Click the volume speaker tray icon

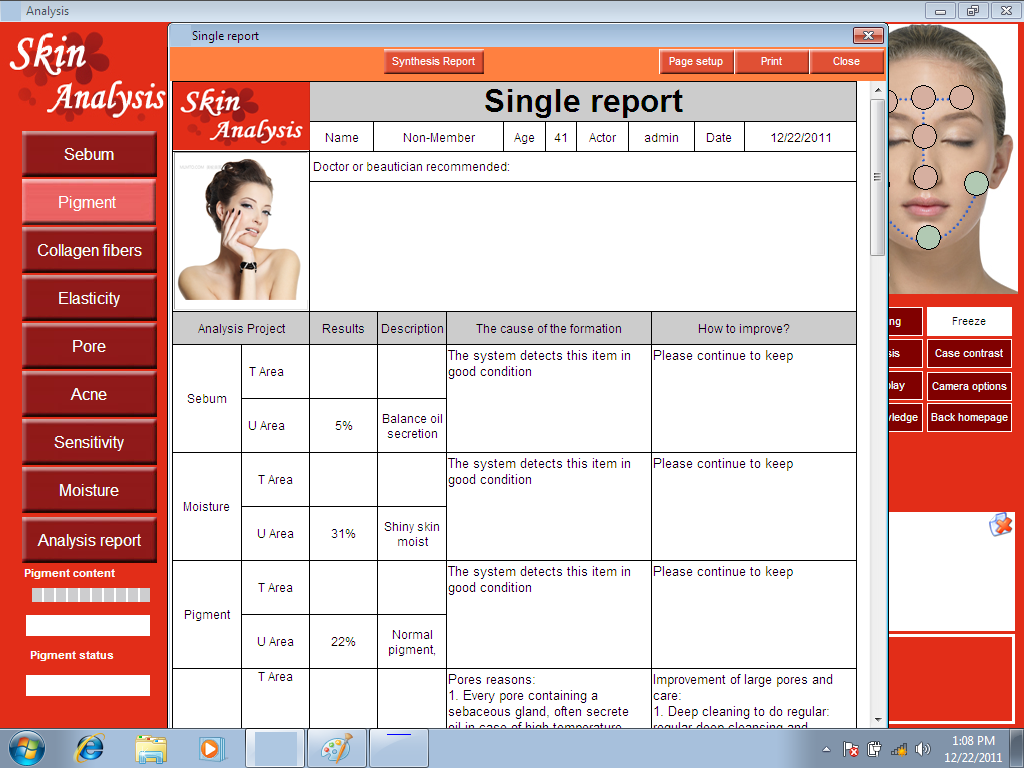[x=922, y=749]
